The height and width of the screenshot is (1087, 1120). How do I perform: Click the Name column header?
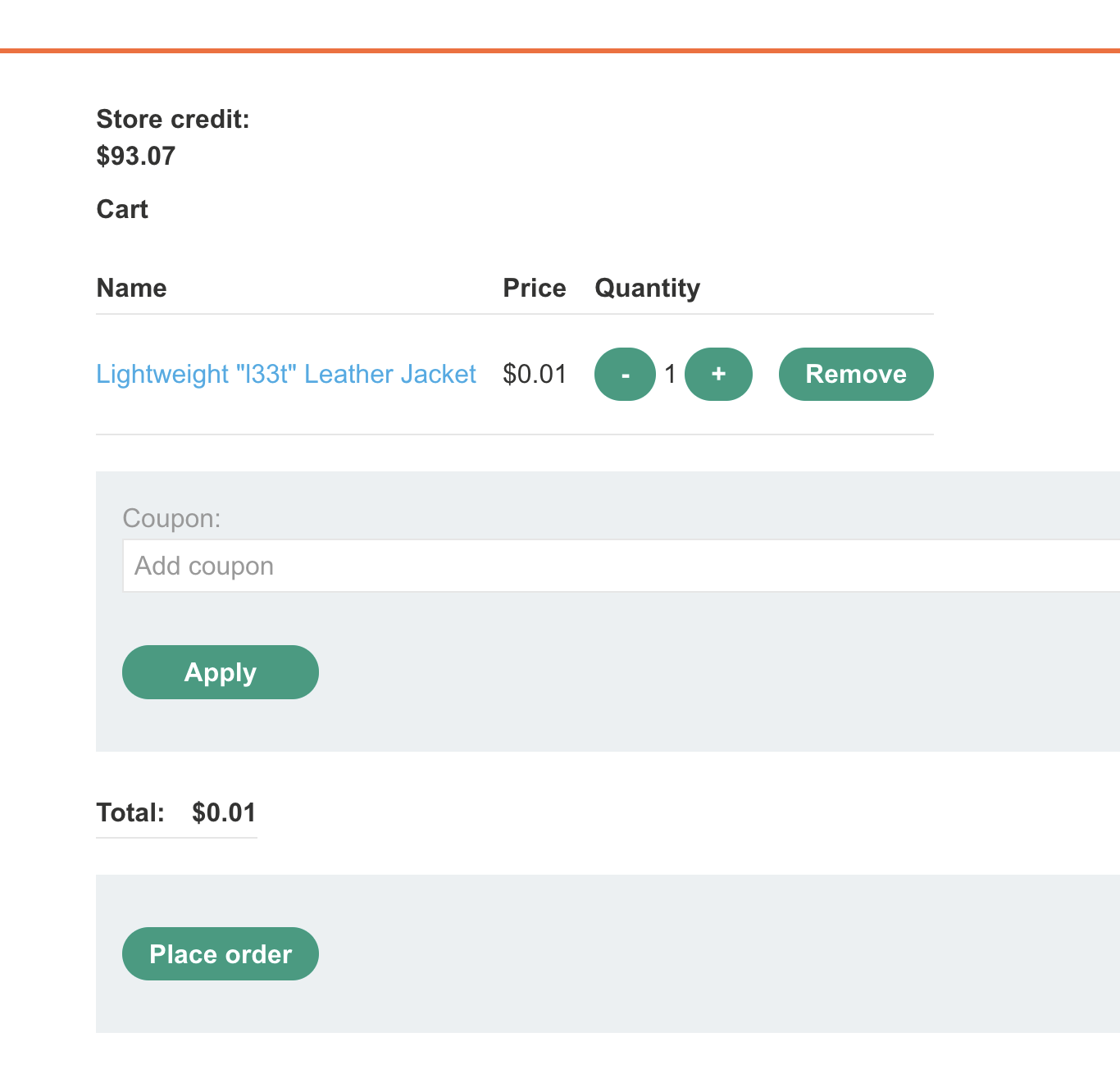[x=131, y=289]
